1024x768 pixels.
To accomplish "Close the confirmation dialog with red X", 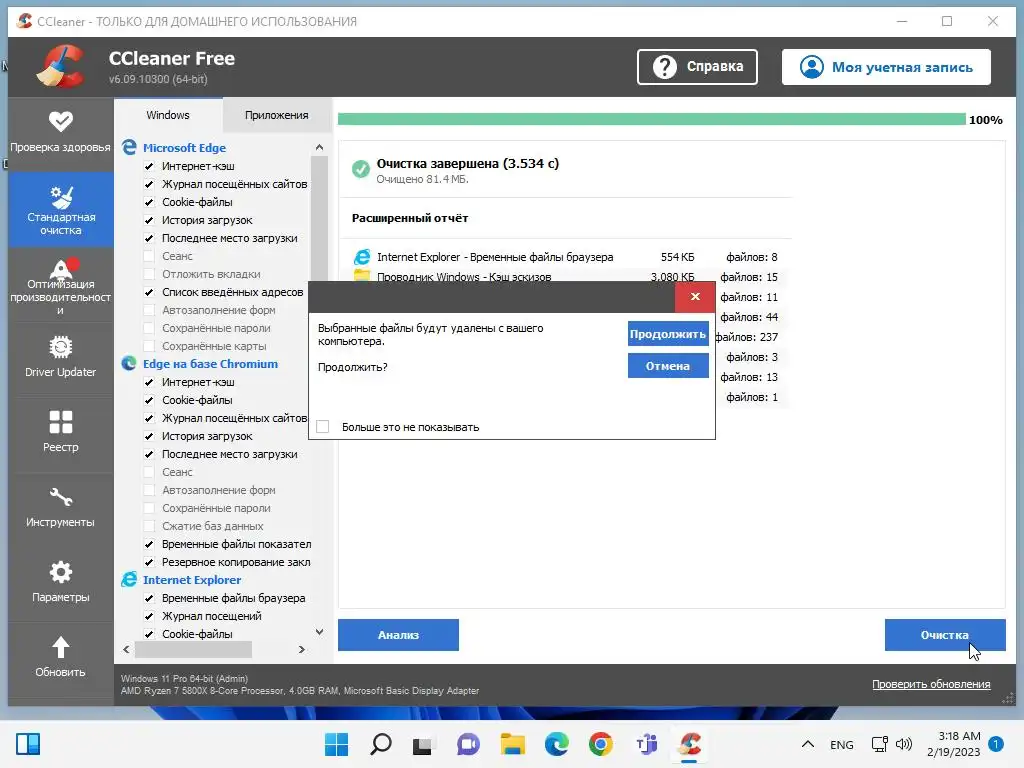I will pos(696,296).
